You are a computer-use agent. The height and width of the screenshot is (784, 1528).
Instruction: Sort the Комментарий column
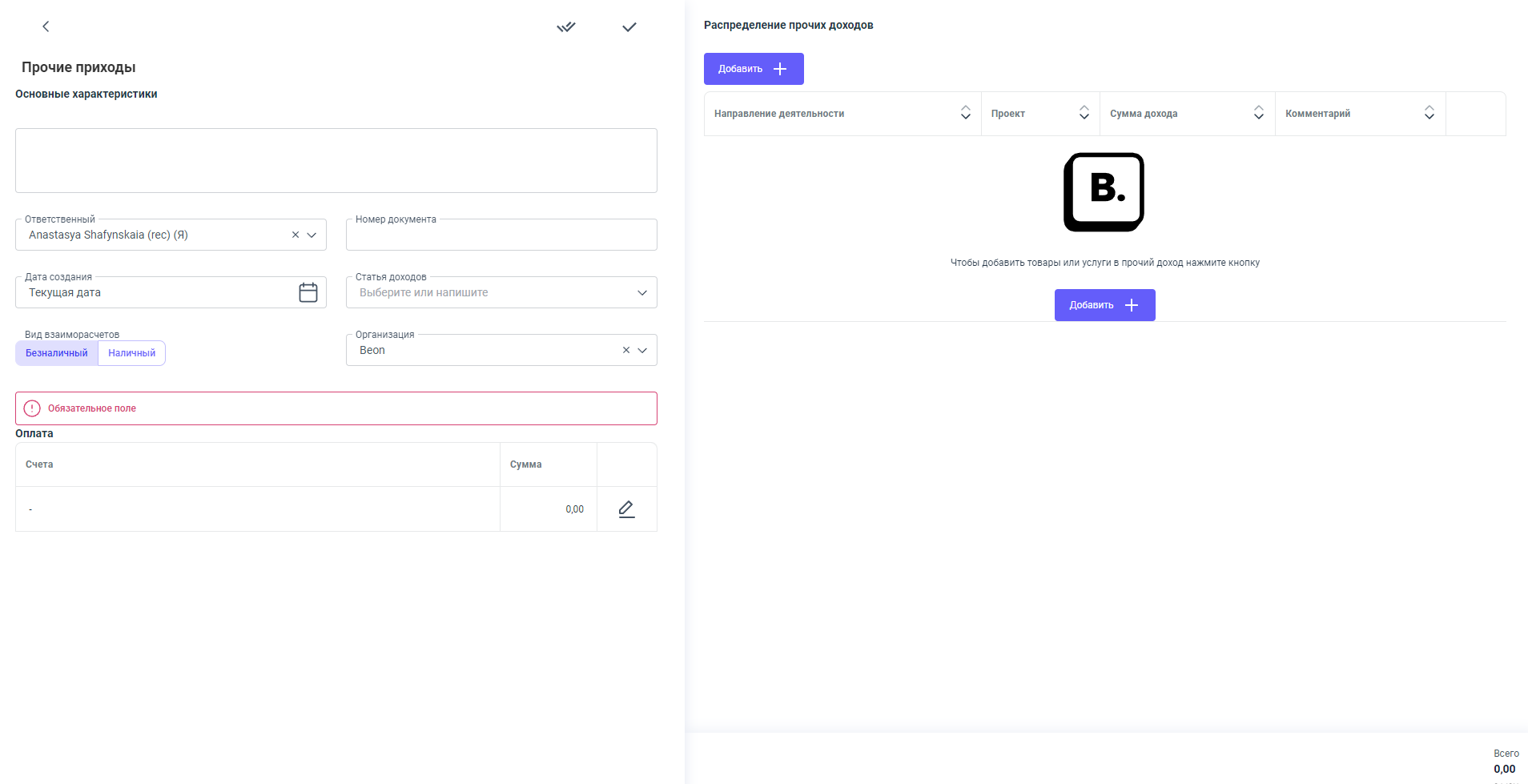(x=1429, y=113)
